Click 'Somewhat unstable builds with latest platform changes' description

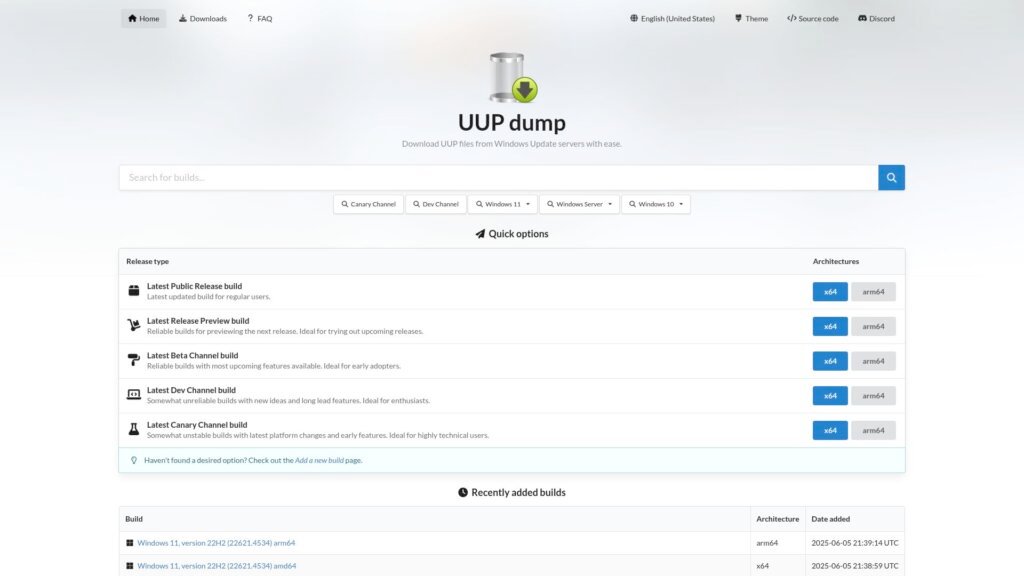[x=317, y=435]
